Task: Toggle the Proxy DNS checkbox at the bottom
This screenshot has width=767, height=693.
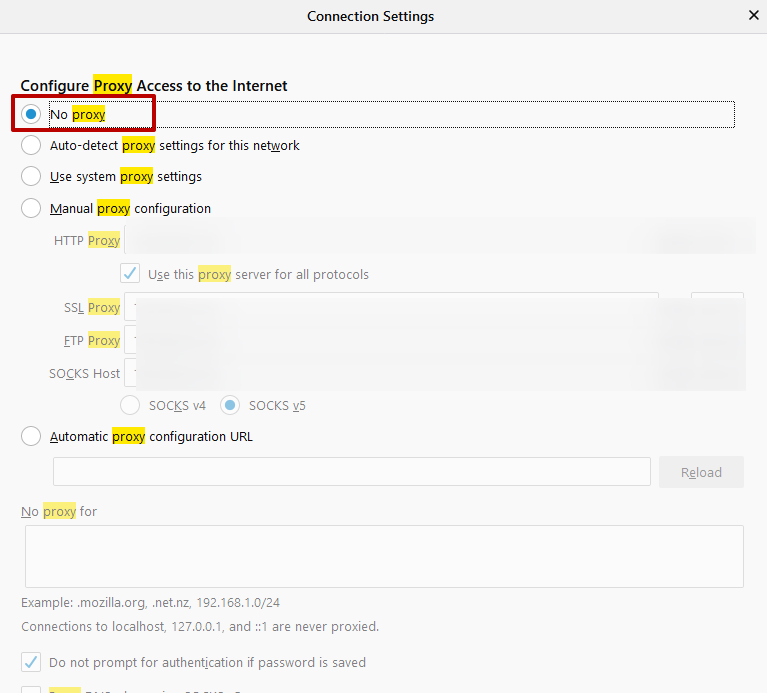Action: coord(31,689)
